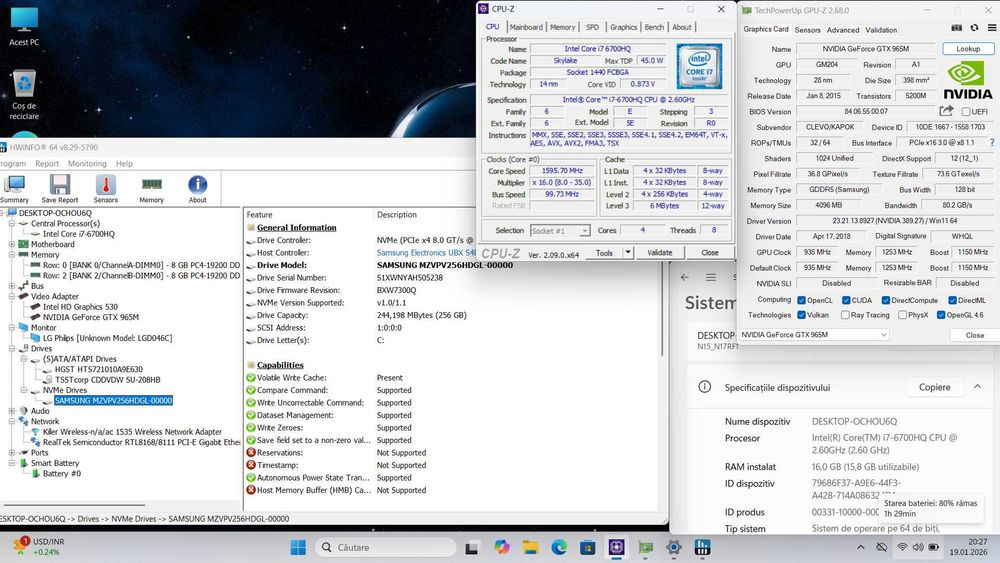Click the GPU-Z refresh icon

point(974,28)
